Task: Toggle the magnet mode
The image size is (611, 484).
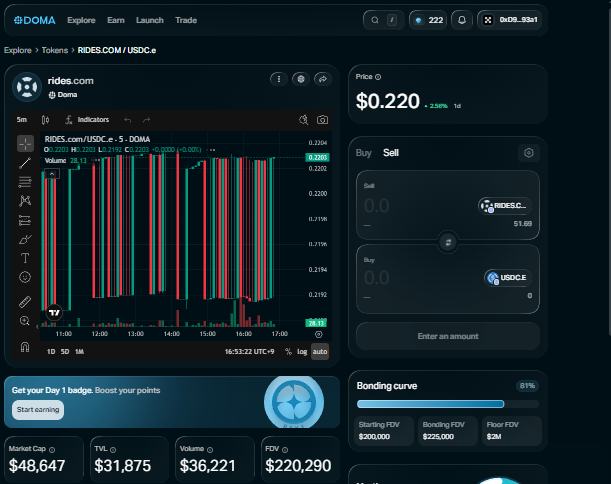Action: (25, 346)
